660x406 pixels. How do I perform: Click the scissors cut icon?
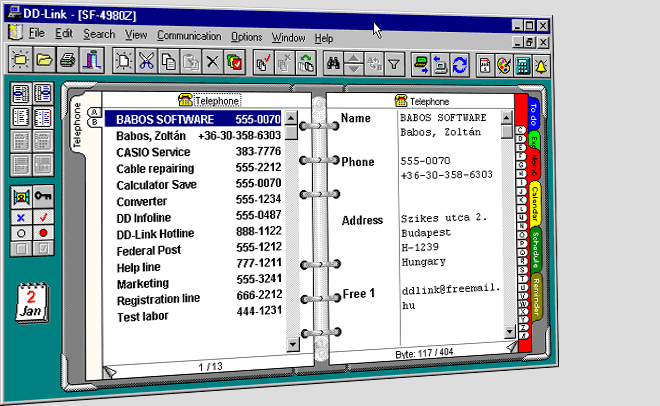coord(146,61)
